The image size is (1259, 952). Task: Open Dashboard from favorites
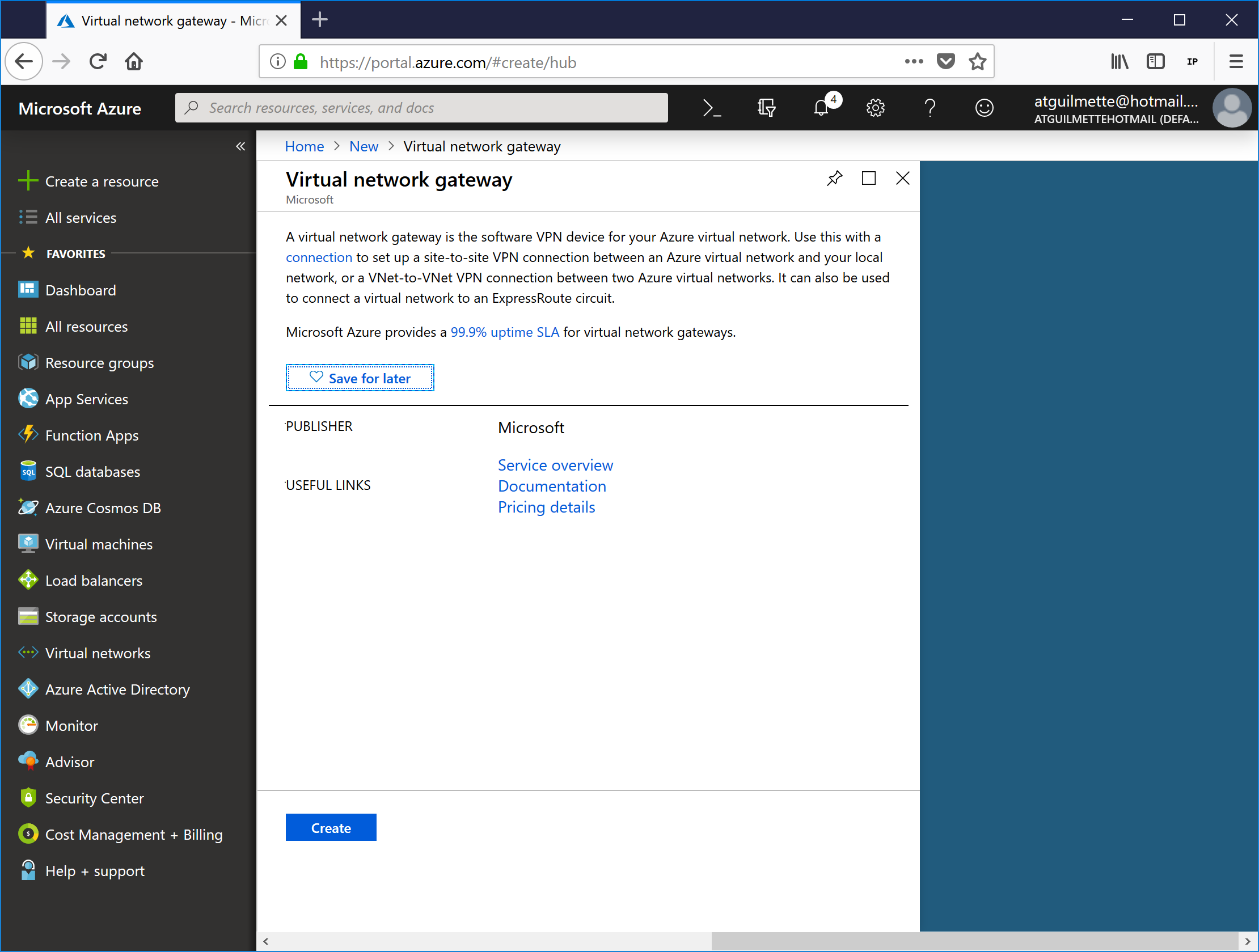(81, 290)
